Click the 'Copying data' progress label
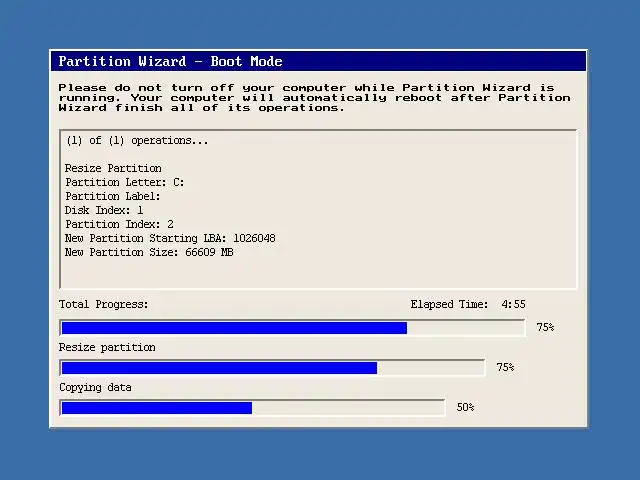Image resolution: width=640 pixels, height=480 pixels. 95,387
